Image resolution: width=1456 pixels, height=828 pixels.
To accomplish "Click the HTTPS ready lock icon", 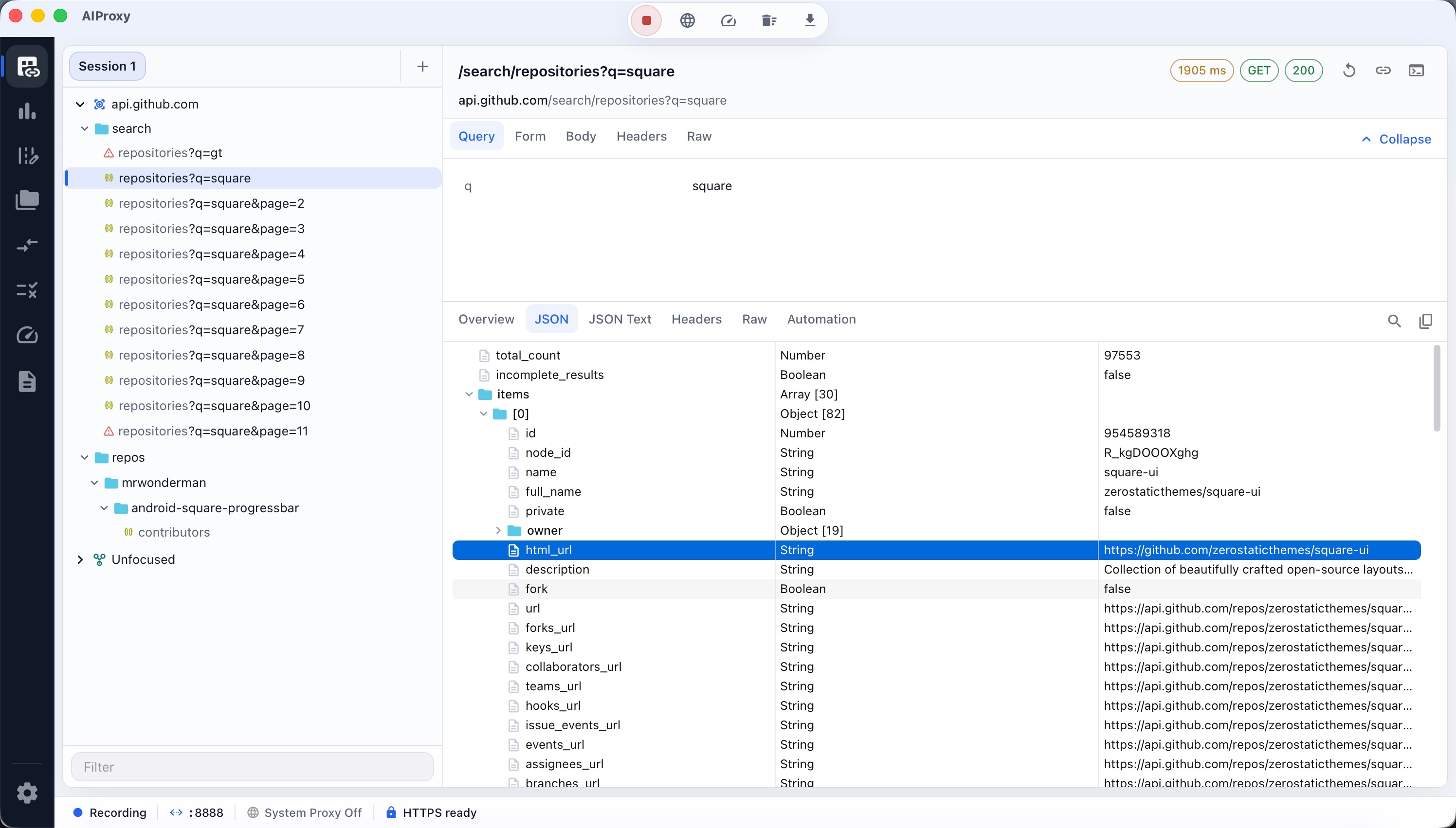I will 391,812.
